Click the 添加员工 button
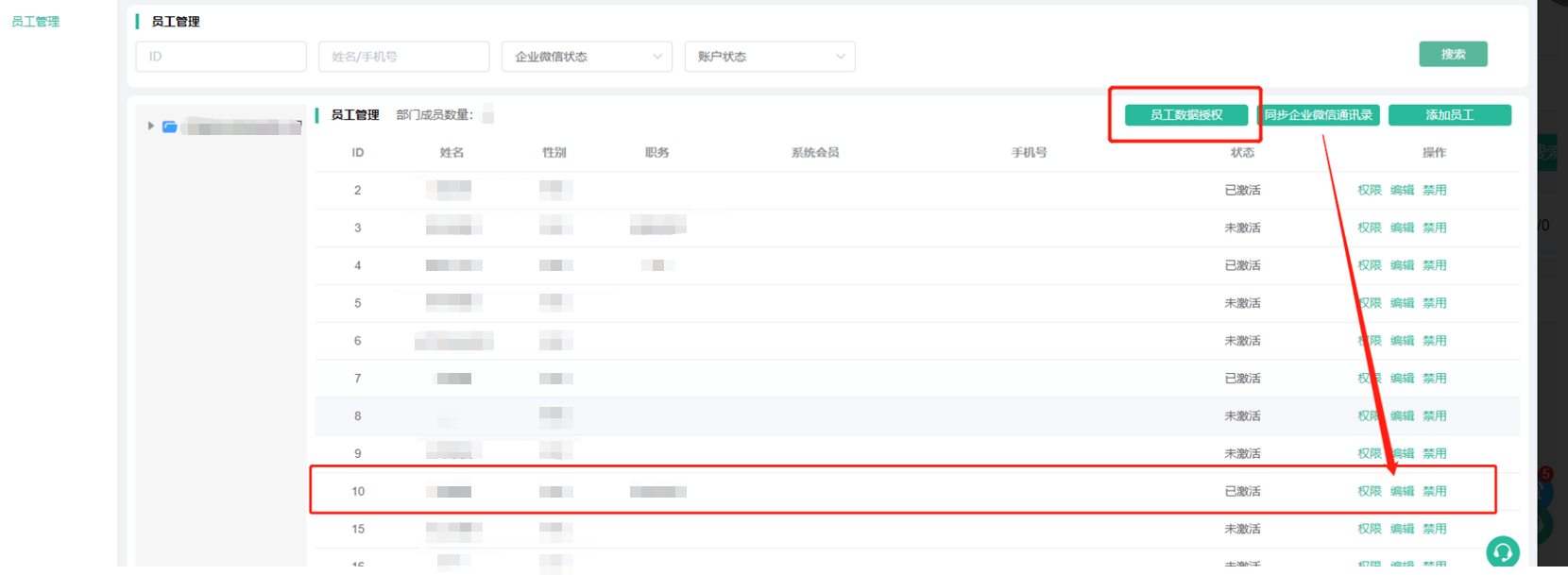The width and height of the screenshot is (1568, 575). 1450,115
